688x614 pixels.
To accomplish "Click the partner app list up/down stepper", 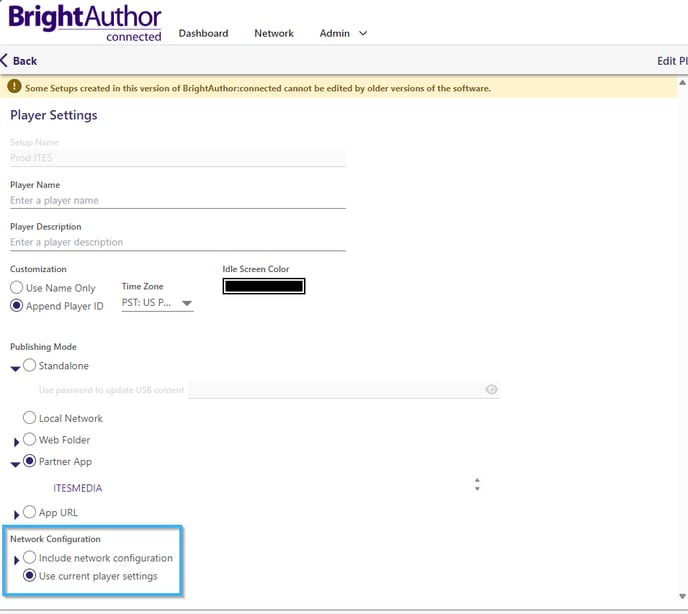I will pyautogui.click(x=477, y=485).
